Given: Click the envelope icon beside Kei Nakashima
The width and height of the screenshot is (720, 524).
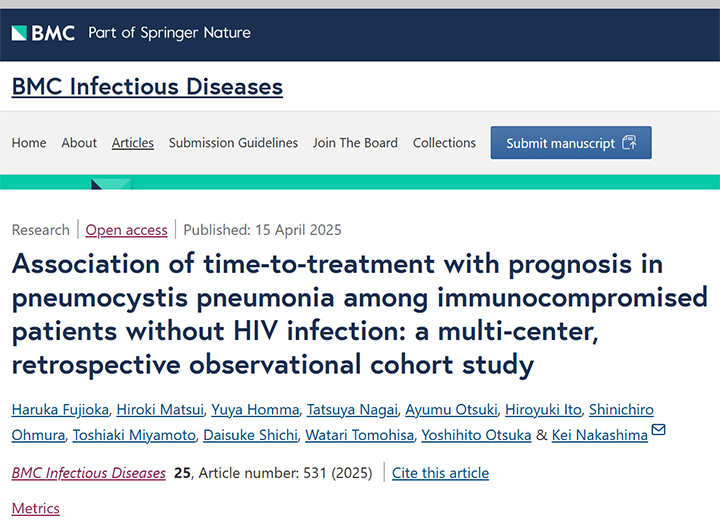Looking at the screenshot, I should (658, 429).
